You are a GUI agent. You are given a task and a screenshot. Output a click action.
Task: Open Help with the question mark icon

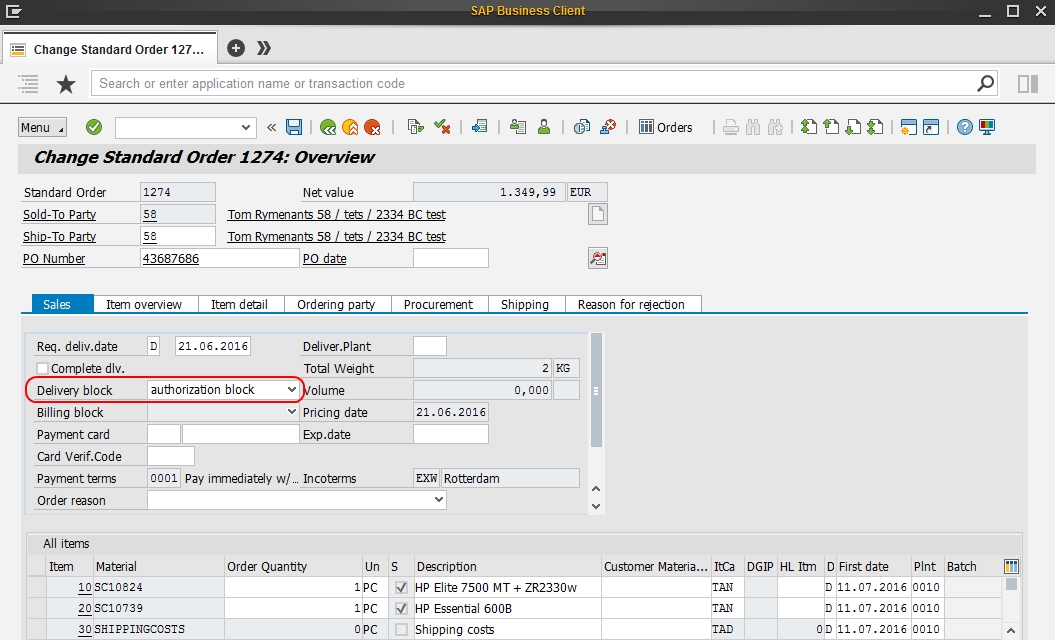click(x=965, y=127)
